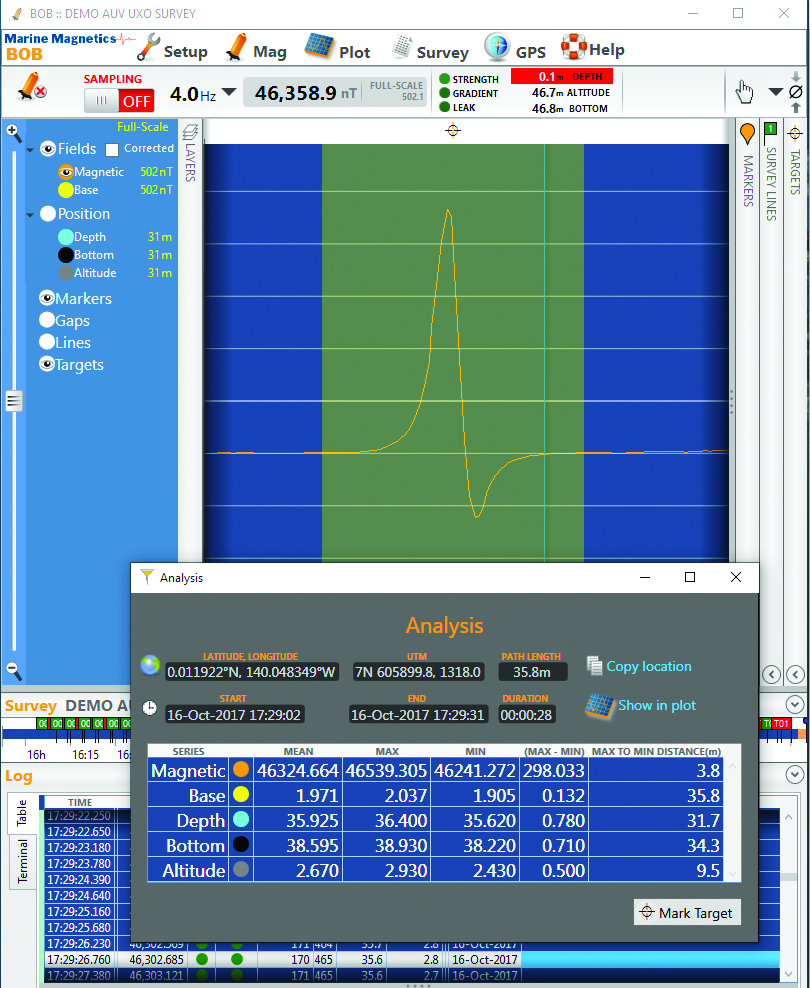Screen dimensions: 810x988
Task: Close the Analysis window
Action: point(736,577)
